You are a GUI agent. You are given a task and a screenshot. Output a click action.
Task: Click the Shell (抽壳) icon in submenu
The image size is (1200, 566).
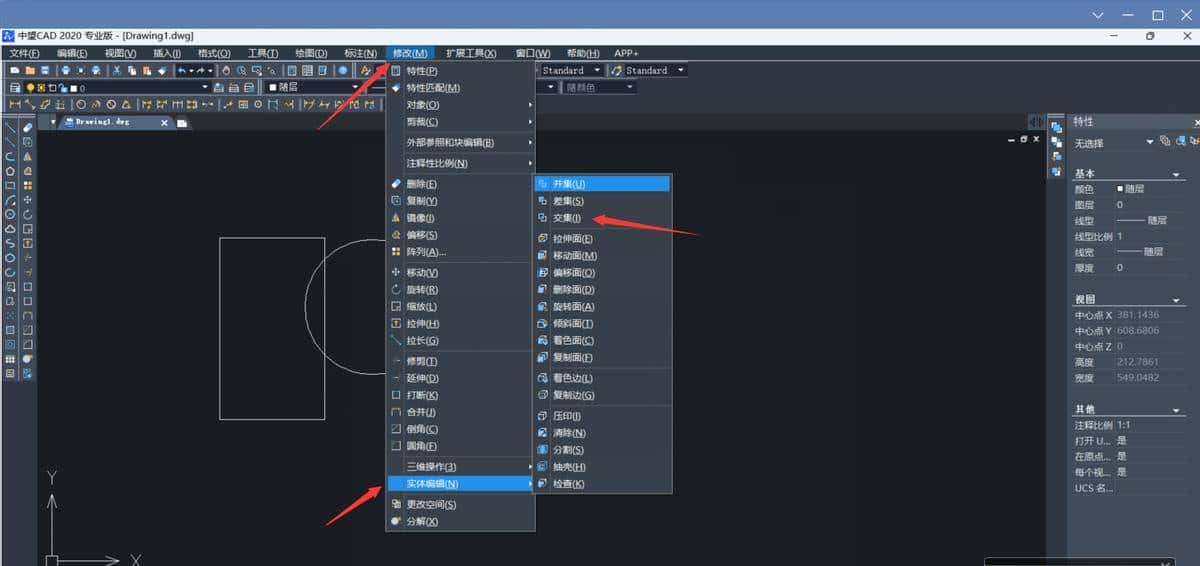542,467
